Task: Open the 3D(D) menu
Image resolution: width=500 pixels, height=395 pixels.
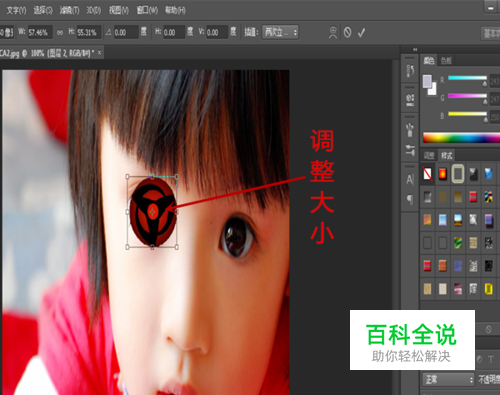Action: pos(94,10)
